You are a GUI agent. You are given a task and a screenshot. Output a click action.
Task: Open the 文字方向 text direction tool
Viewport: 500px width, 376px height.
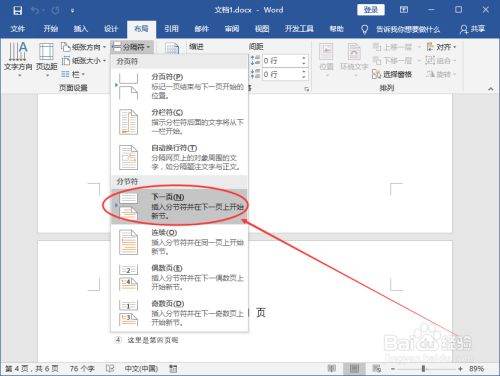tap(18, 59)
